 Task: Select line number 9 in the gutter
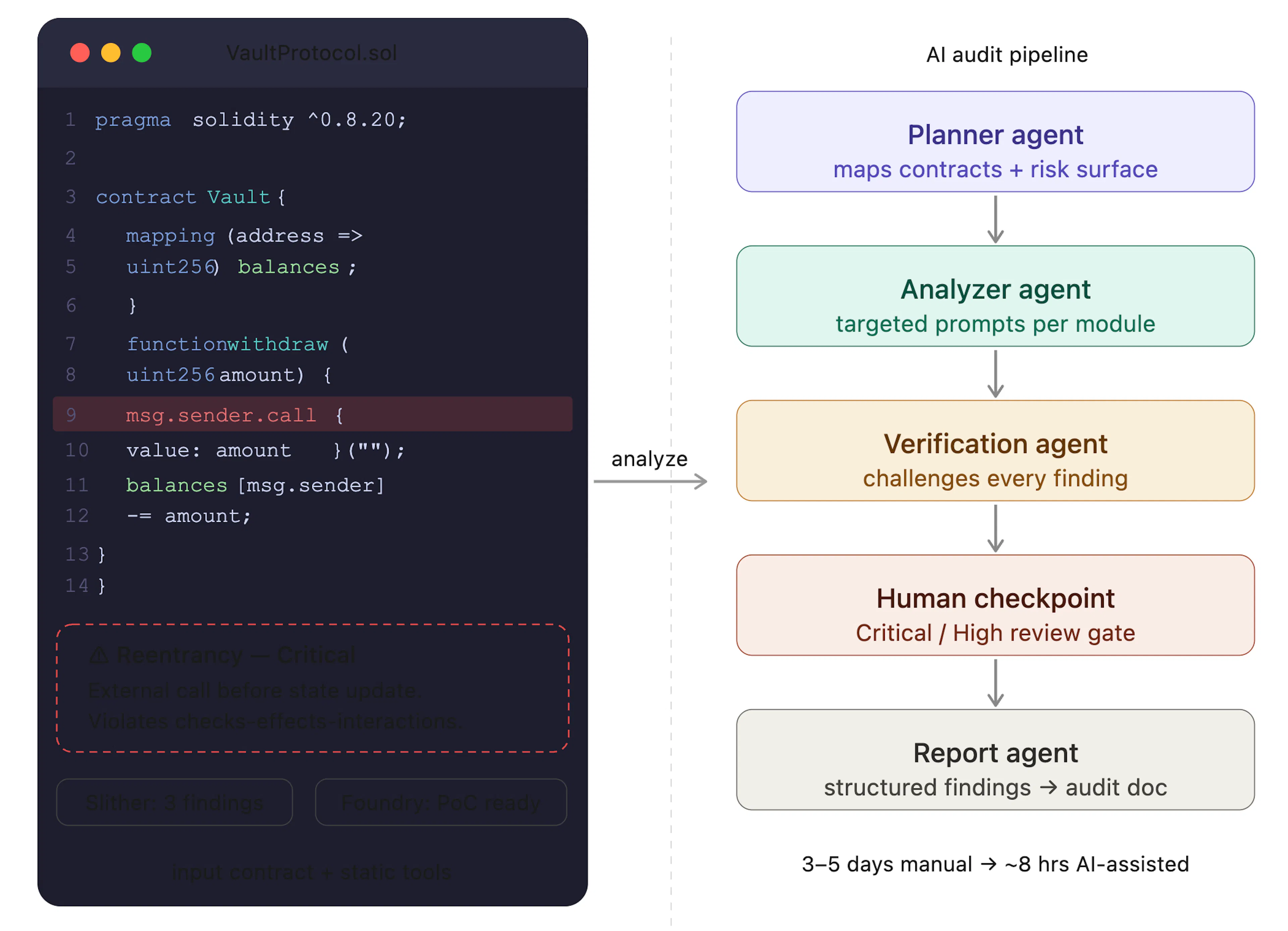(x=70, y=415)
